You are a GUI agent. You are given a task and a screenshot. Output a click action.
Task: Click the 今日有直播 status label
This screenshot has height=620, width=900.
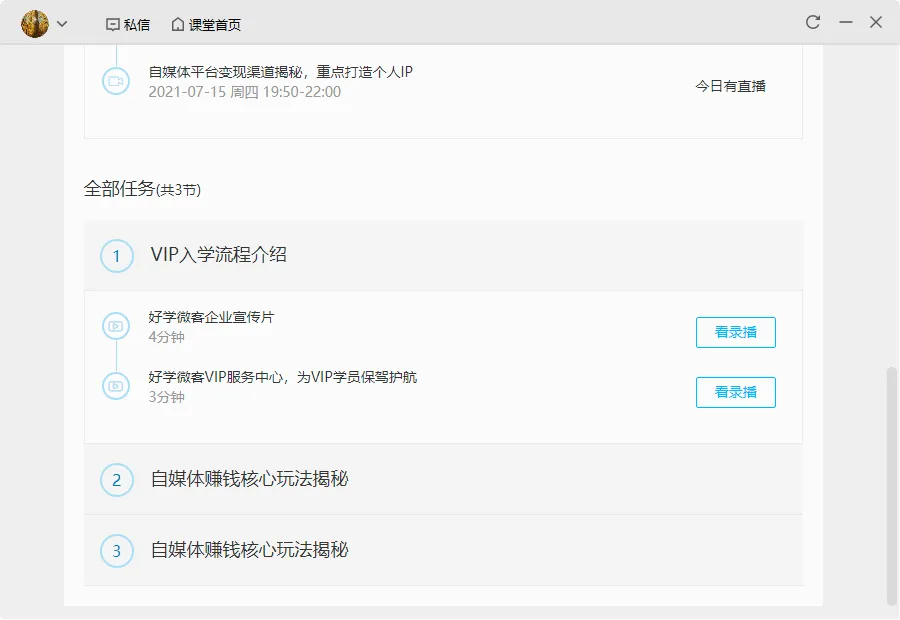731,86
